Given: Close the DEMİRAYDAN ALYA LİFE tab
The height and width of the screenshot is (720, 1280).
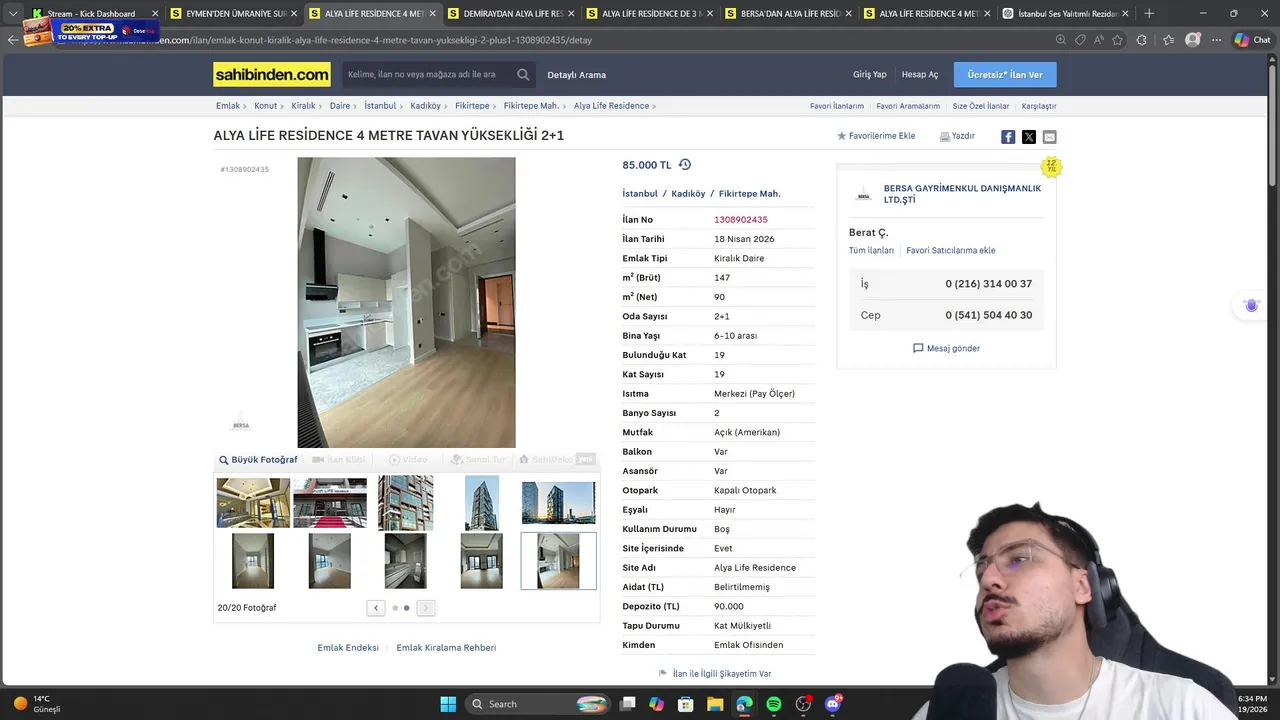Looking at the screenshot, I should pyautogui.click(x=570, y=14).
